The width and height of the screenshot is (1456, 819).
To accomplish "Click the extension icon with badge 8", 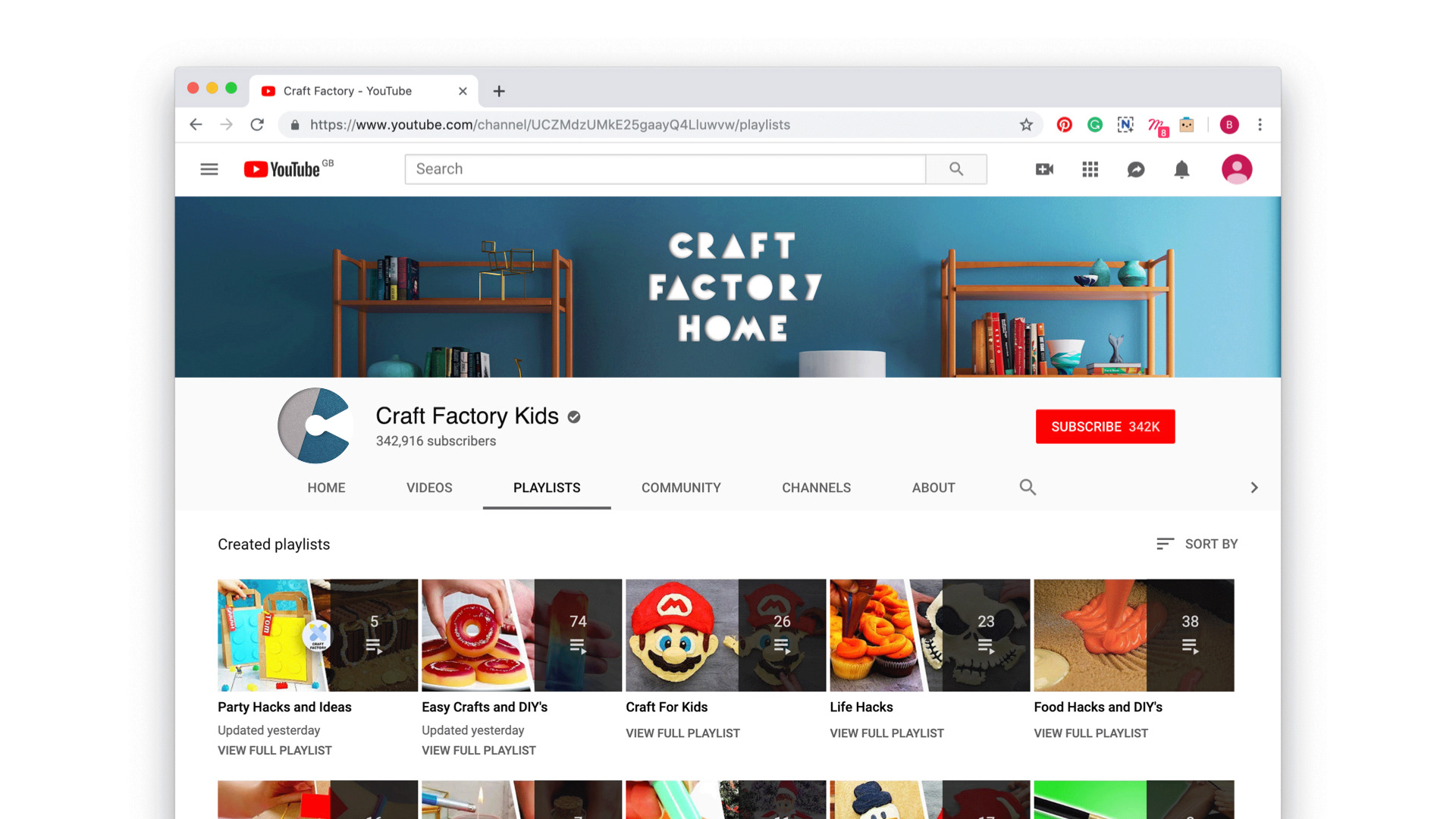I will point(1158,127).
